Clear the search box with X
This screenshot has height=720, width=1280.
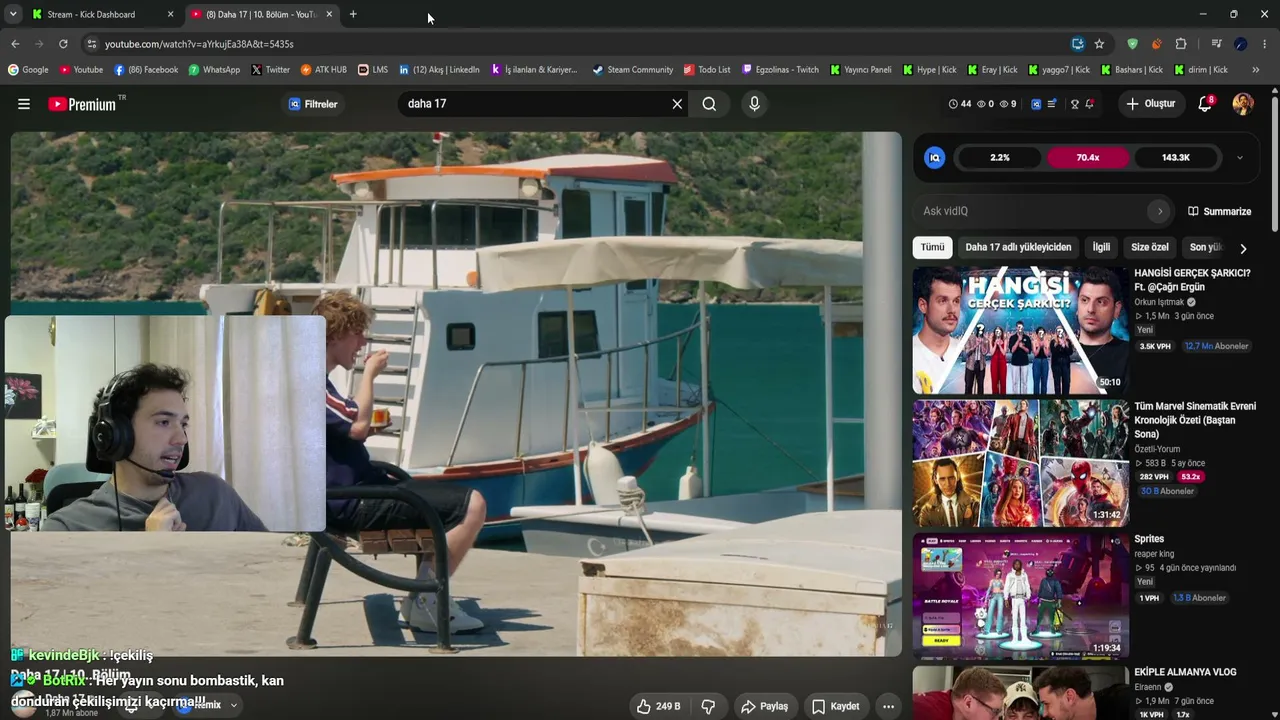click(x=677, y=104)
